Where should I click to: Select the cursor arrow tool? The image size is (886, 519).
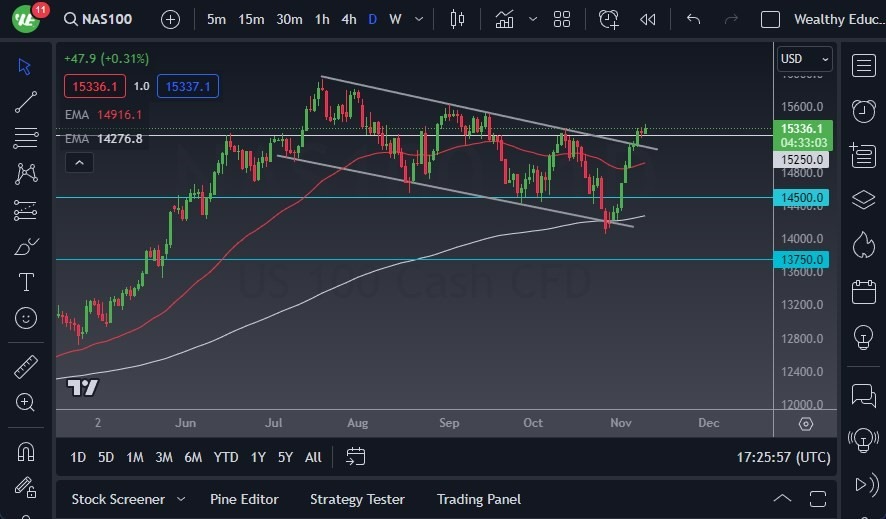point(25,66)
